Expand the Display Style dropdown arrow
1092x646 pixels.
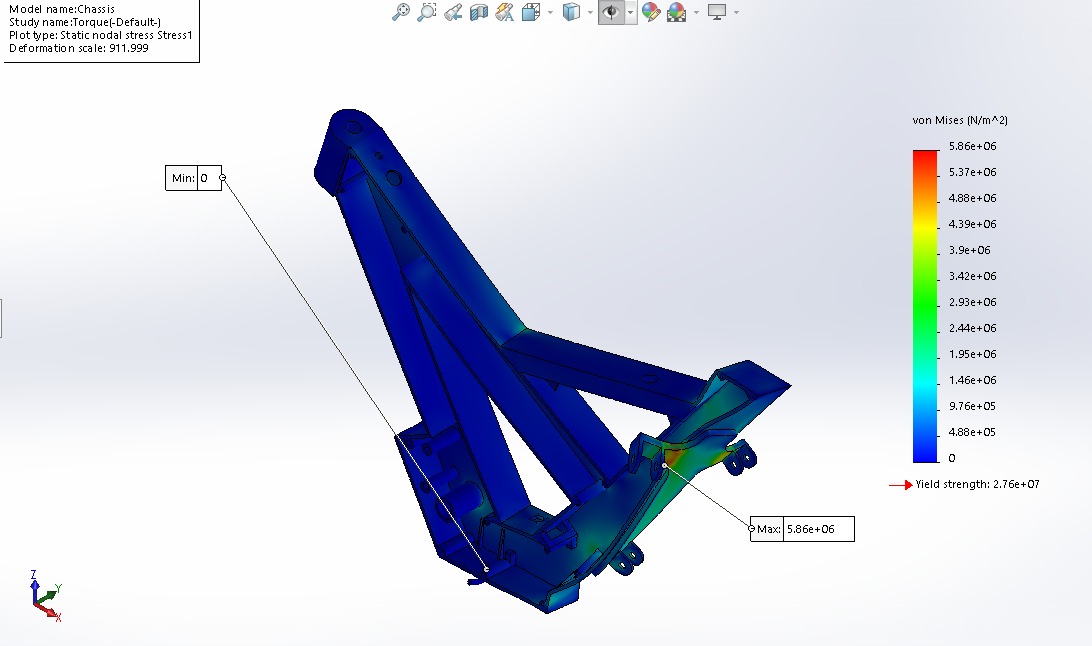coord(590,13)
